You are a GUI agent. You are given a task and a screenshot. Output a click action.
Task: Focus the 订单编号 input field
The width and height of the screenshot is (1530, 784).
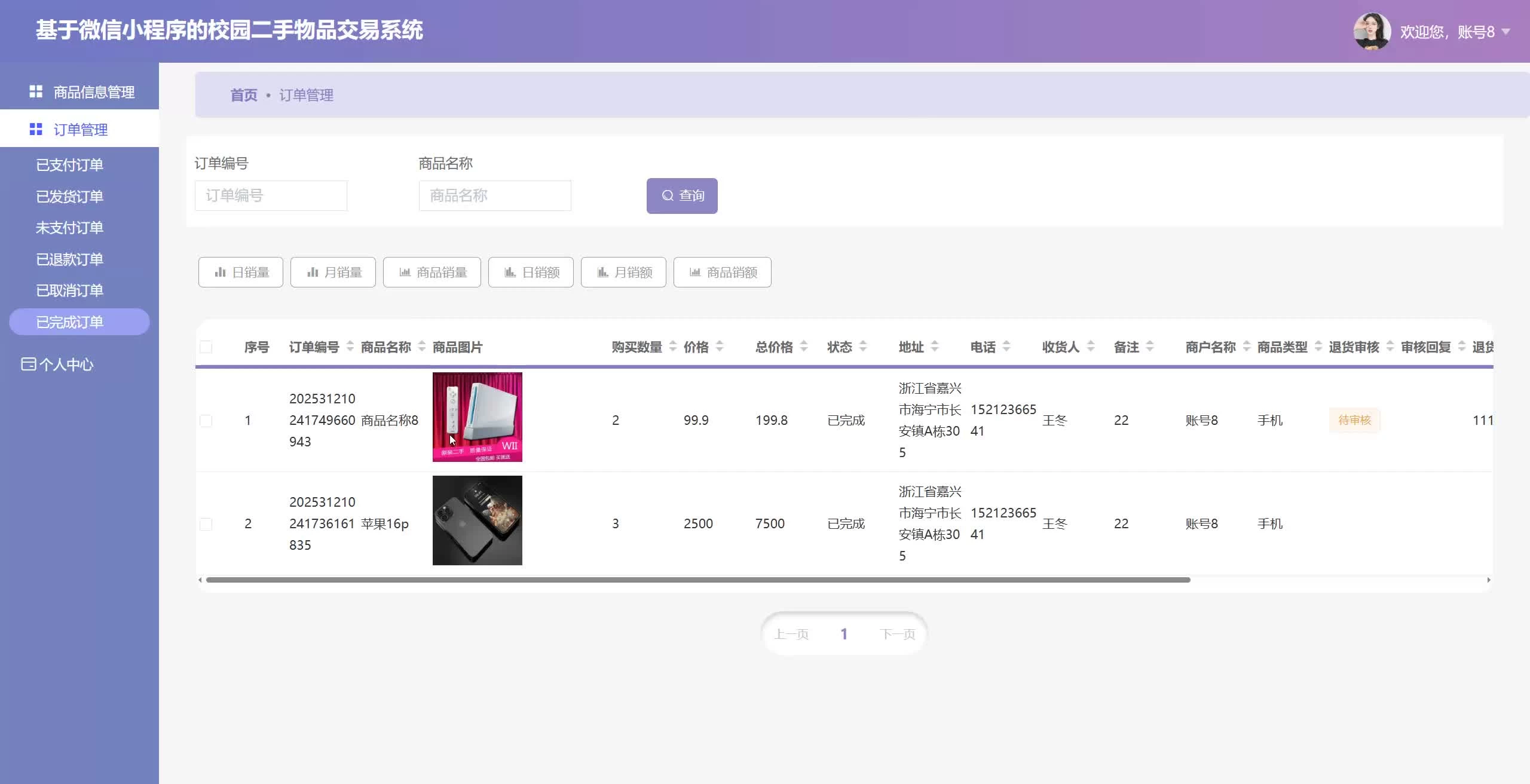coord(271,195)
